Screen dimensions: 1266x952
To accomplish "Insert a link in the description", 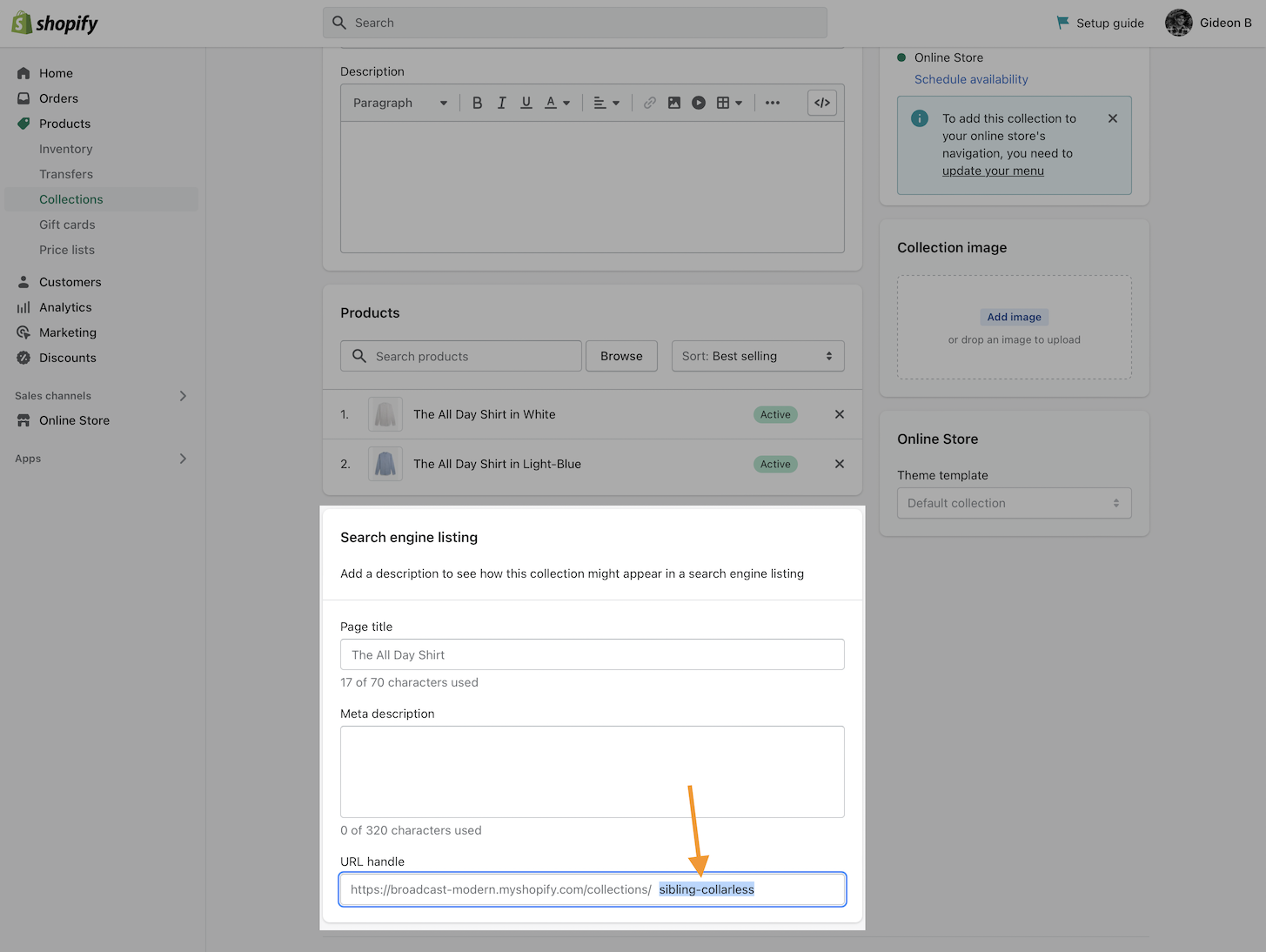I will click(x=649, y=103).
